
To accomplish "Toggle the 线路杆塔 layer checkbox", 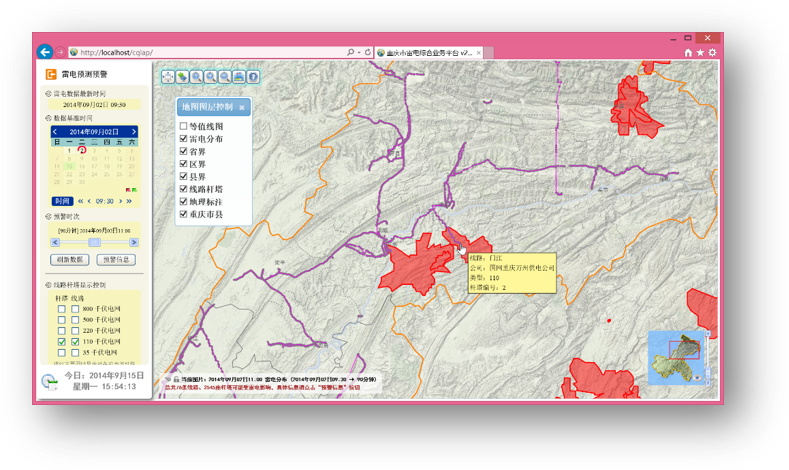I will click(x=184, y=189).
